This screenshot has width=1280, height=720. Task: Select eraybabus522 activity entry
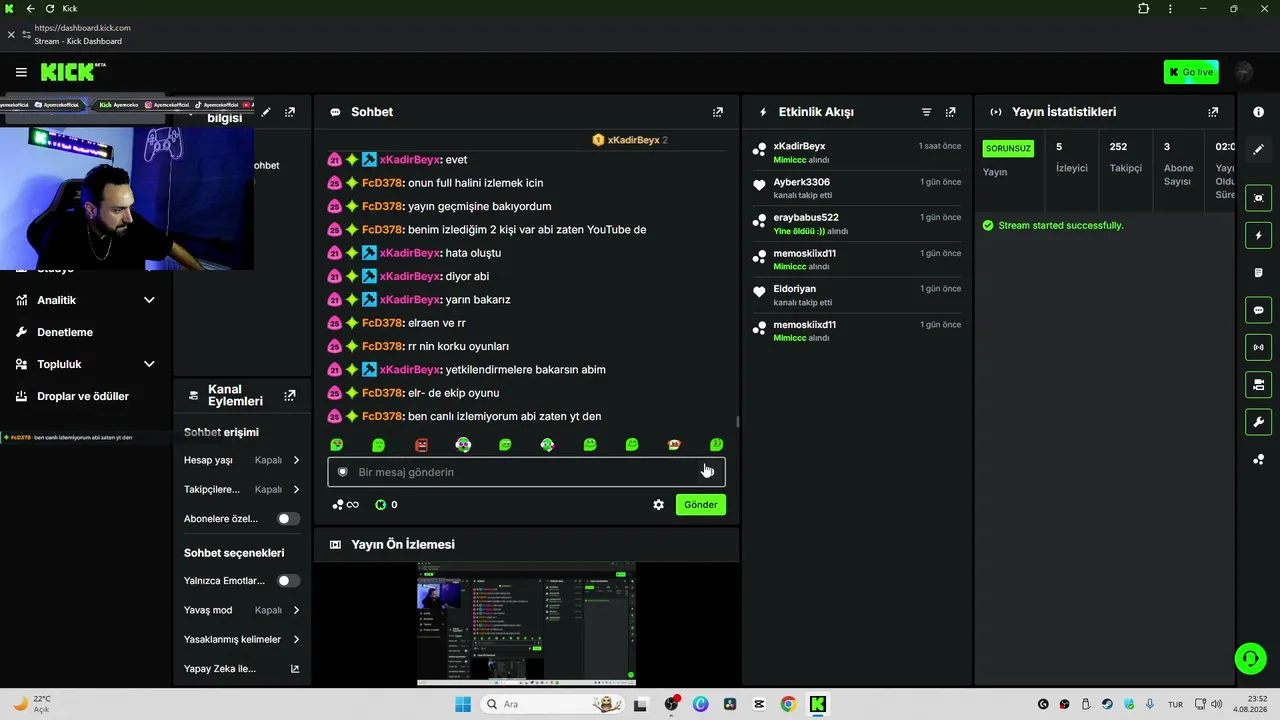point(858,224)
